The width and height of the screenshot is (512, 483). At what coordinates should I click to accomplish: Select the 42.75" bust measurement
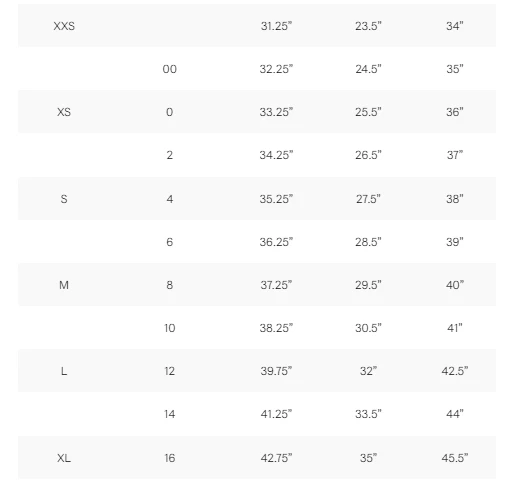pos(276,458)
